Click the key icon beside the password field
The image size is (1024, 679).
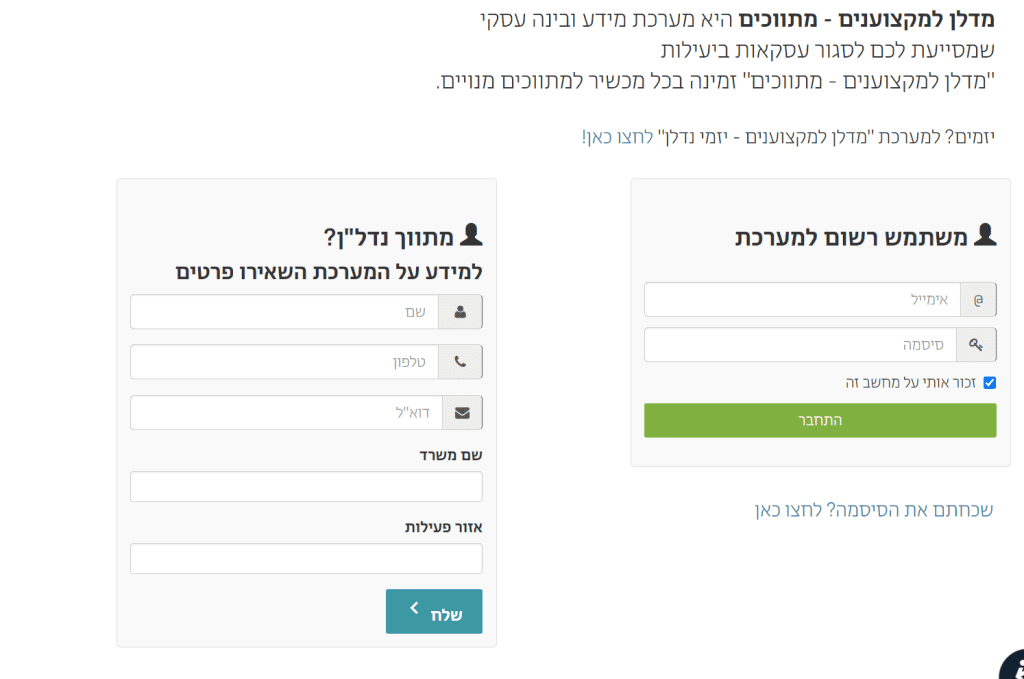pos(977,345)
